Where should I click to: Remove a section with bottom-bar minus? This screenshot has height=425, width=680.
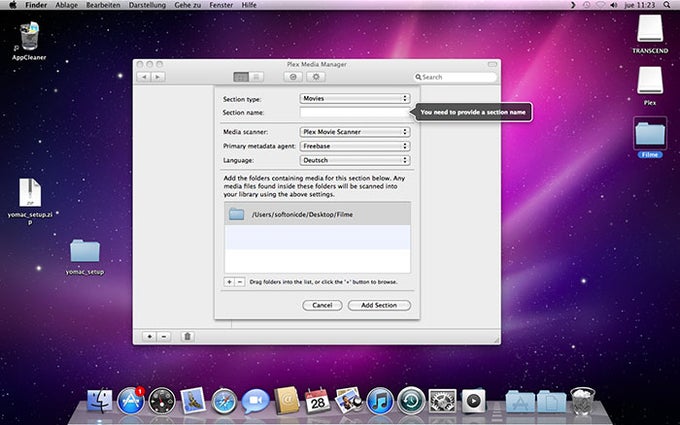pos(163,336)
